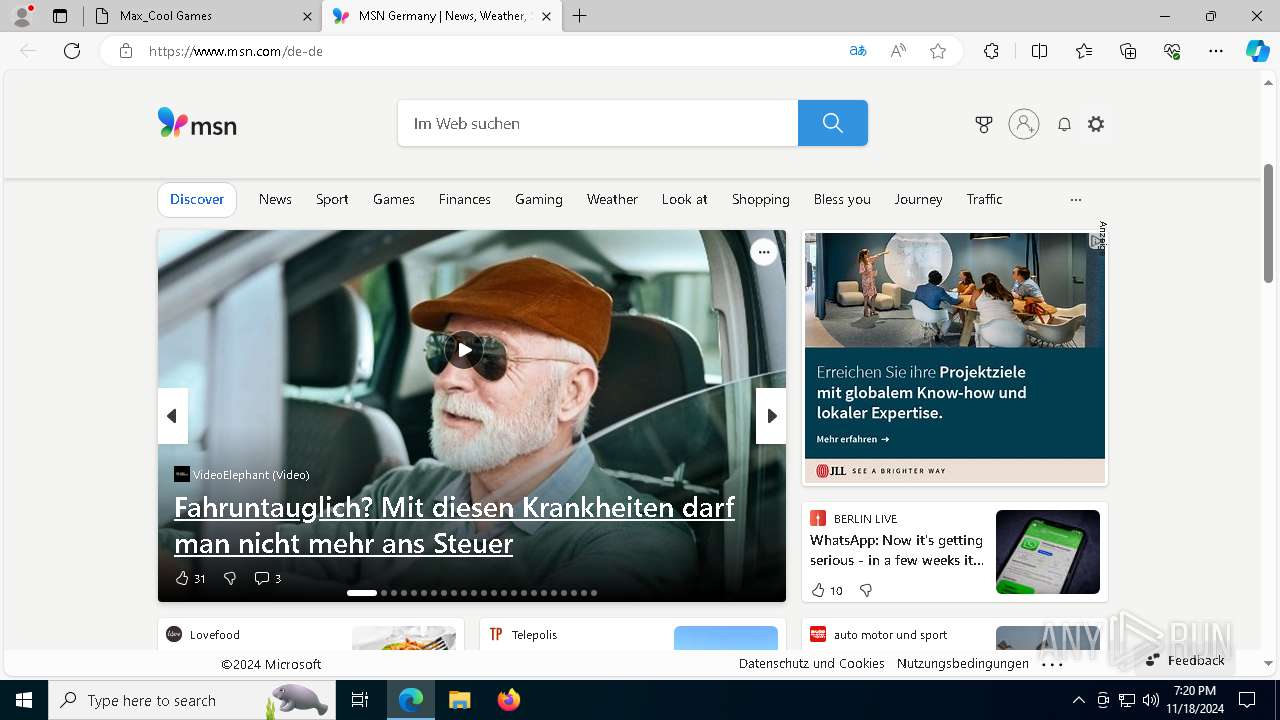Image resolution: width=1280 pixels, height=720 pixels.
Task: Open the tab actions menu
Action: point(60,16)
